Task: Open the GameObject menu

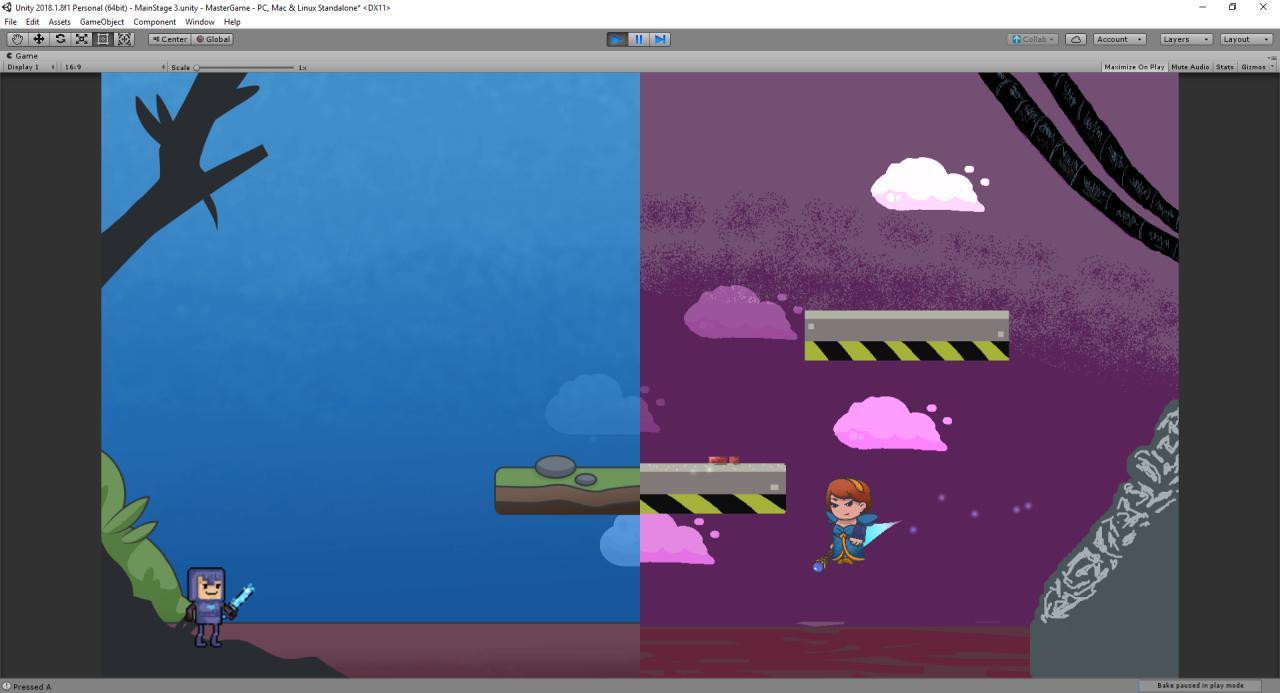Action: [x=102, y=22]
